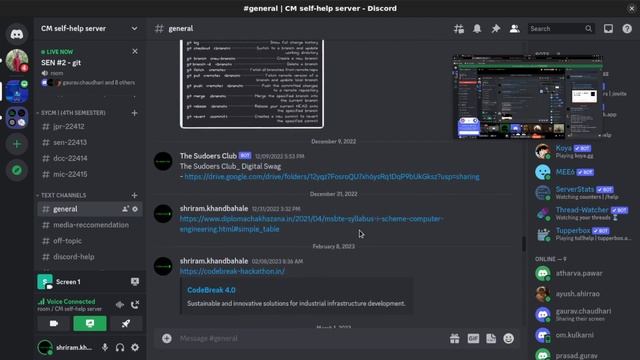Image resolution: width=640 pixels, height=360 pixels.
Task: Open CodeBreak 4.0 embed title
Action: point(211,290)
